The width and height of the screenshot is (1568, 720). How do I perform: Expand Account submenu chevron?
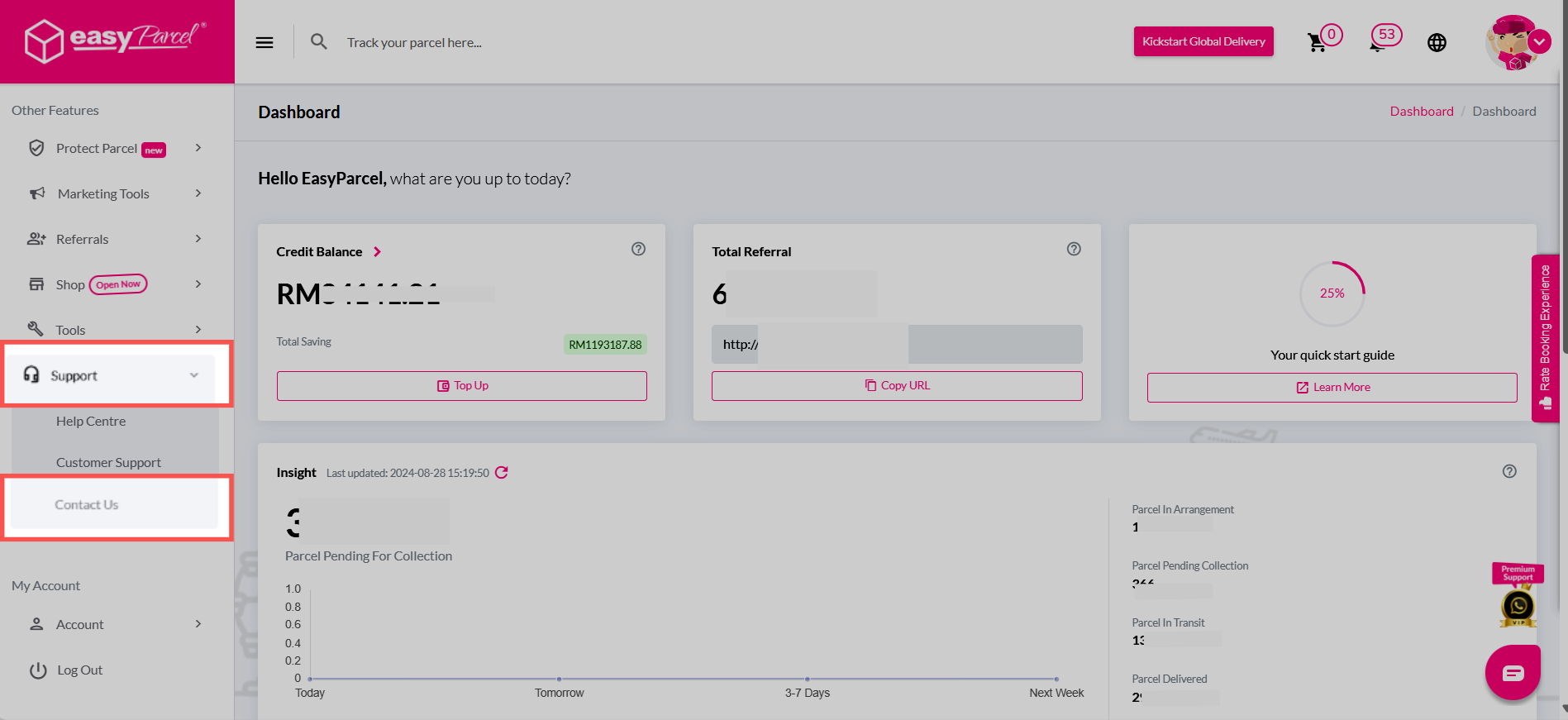point(198,624)
